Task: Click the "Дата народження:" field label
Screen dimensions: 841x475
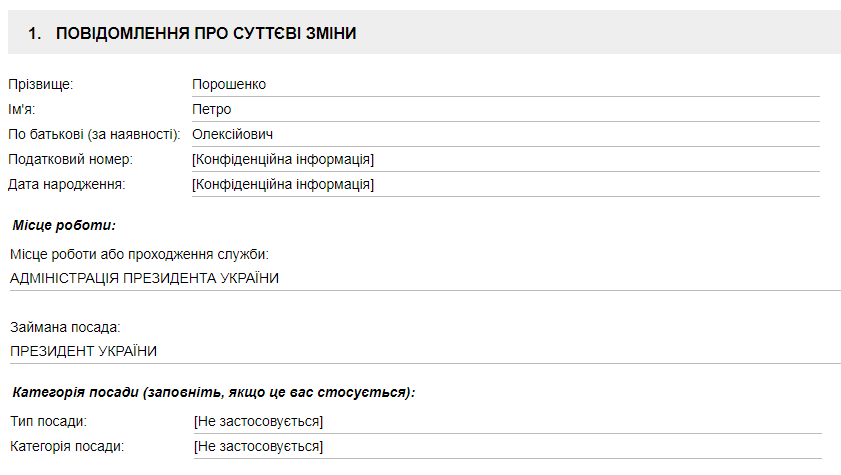Action: coord(66,184)
